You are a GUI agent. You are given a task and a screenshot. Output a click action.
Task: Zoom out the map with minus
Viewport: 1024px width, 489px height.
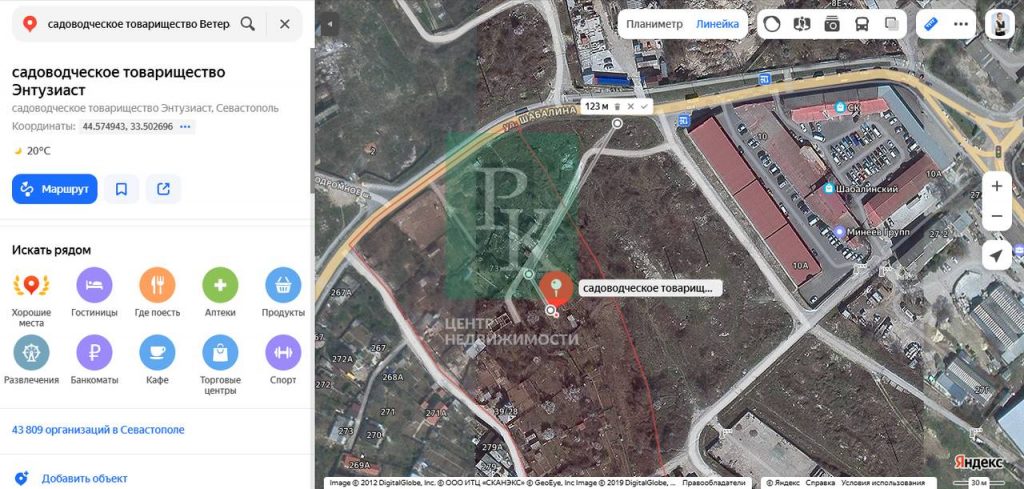pyautogui.click(x=997, y=216)
